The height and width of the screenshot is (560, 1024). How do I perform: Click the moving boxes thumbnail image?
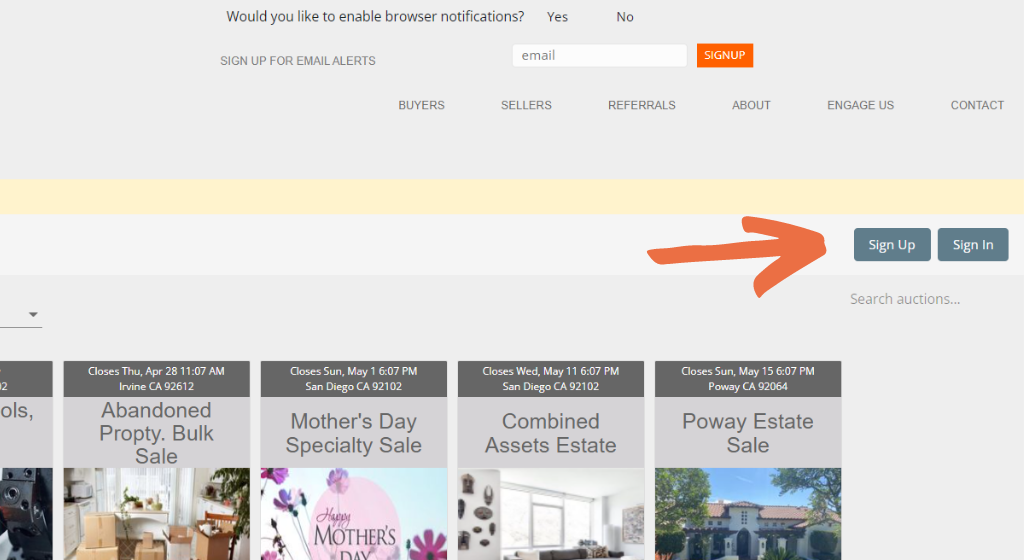[x=157, y=514]
